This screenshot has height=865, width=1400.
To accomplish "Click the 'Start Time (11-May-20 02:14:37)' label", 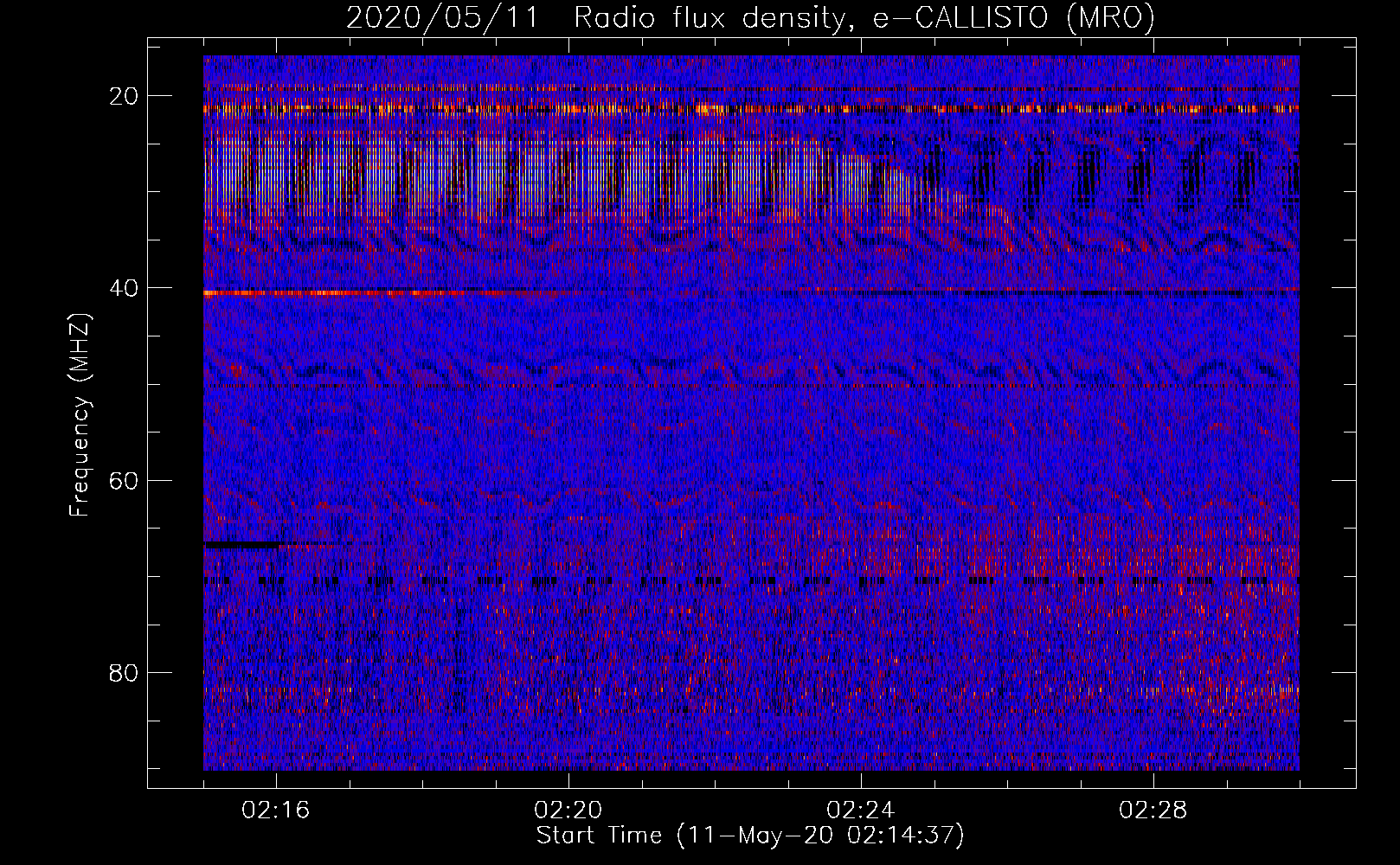I will (750, 836).
